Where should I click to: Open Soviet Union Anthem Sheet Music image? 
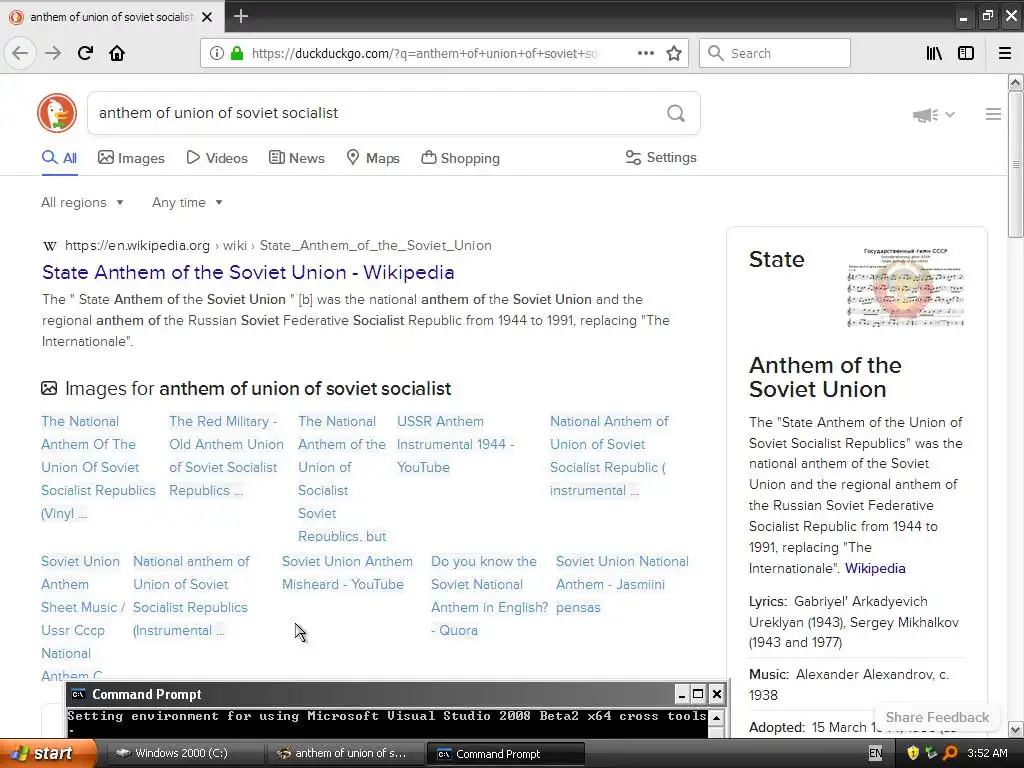[x=82, y=617]
